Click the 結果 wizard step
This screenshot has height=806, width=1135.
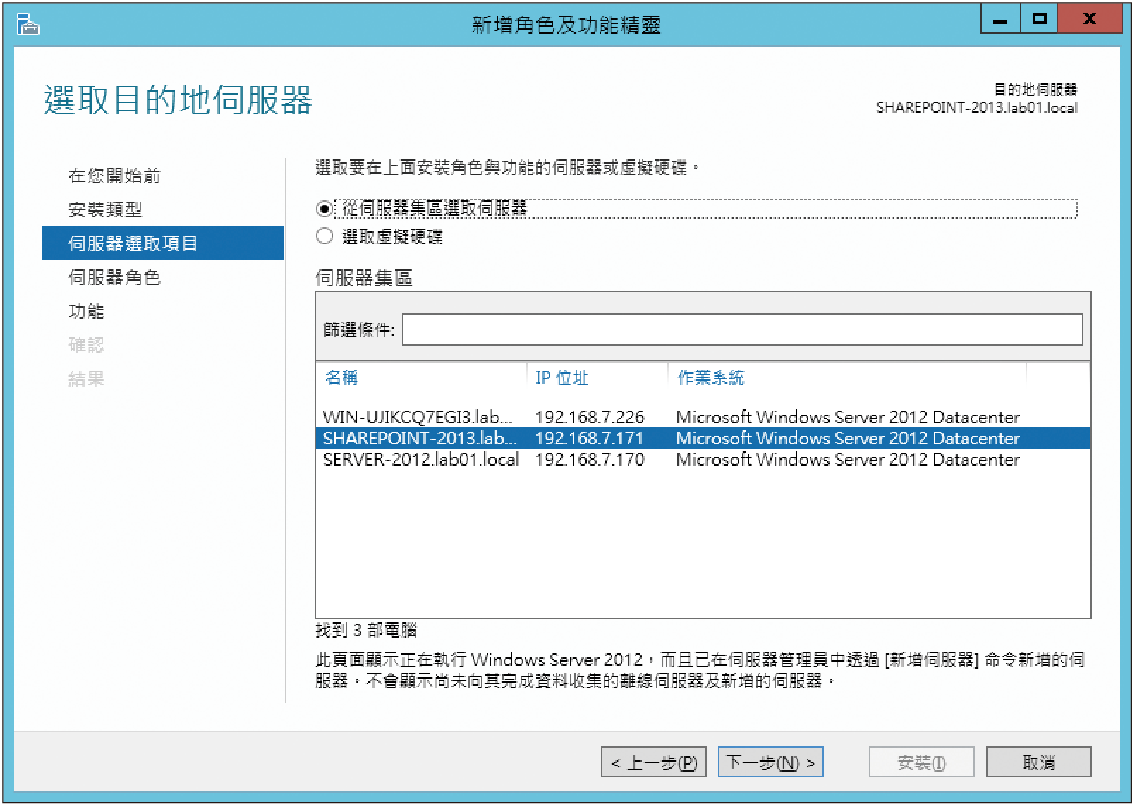coord(86,379)
